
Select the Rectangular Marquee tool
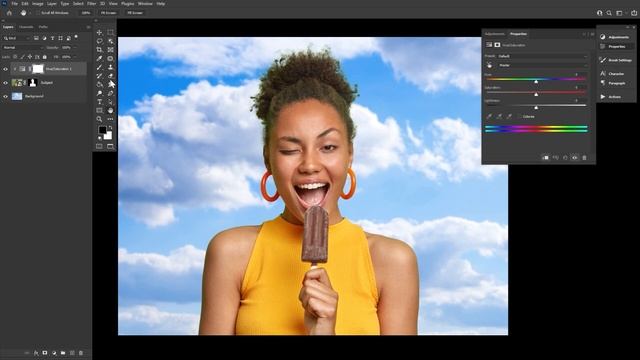point(110,32)
